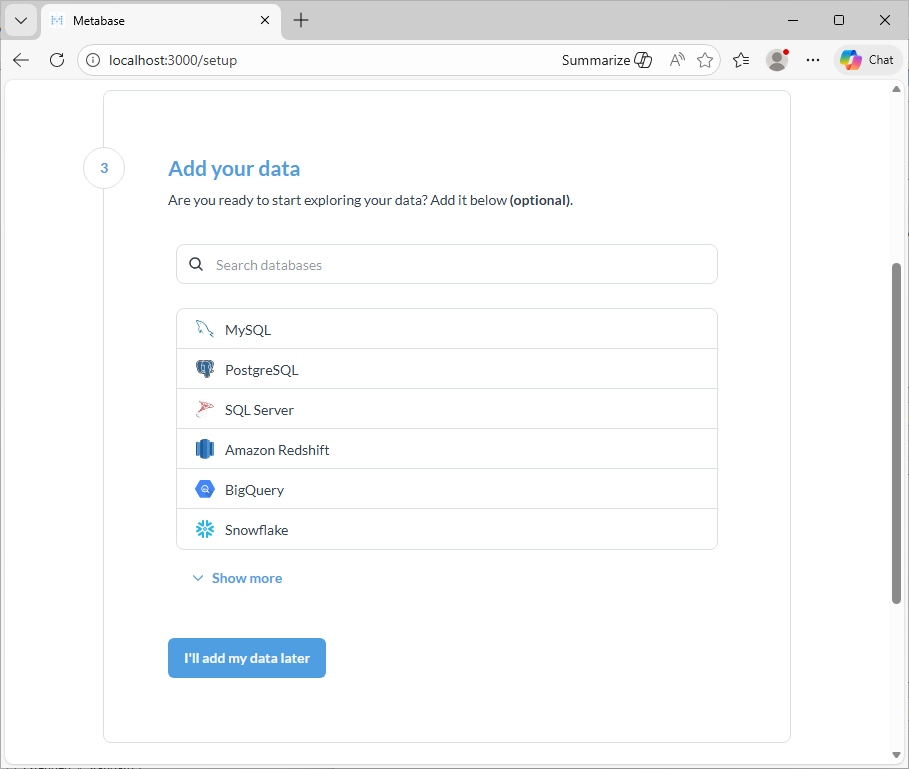The width and height of the screenshot is (909, 769).
Task: Focus the Search databases field
Action: (447, 264)
